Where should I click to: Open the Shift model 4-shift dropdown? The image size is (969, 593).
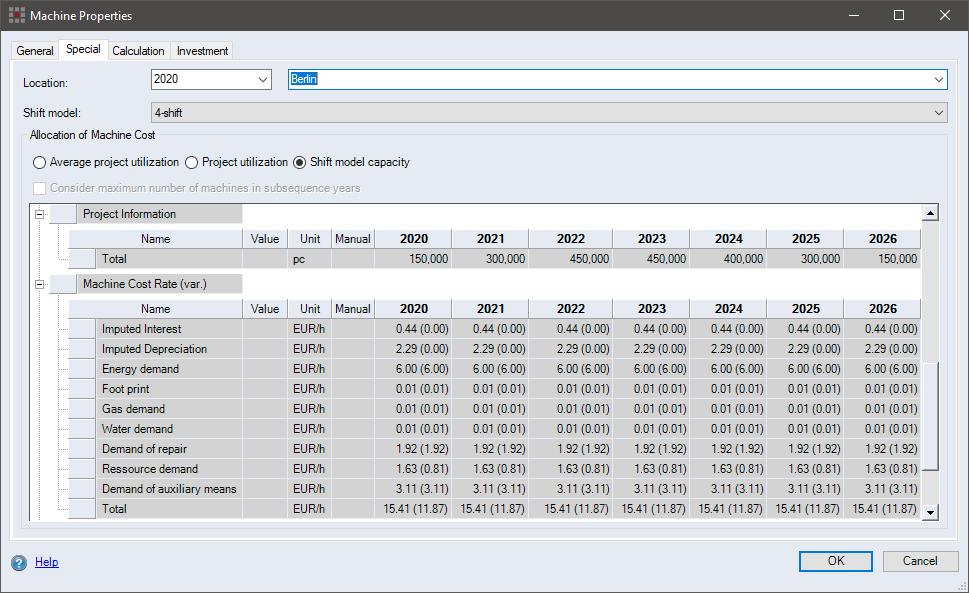938,113
